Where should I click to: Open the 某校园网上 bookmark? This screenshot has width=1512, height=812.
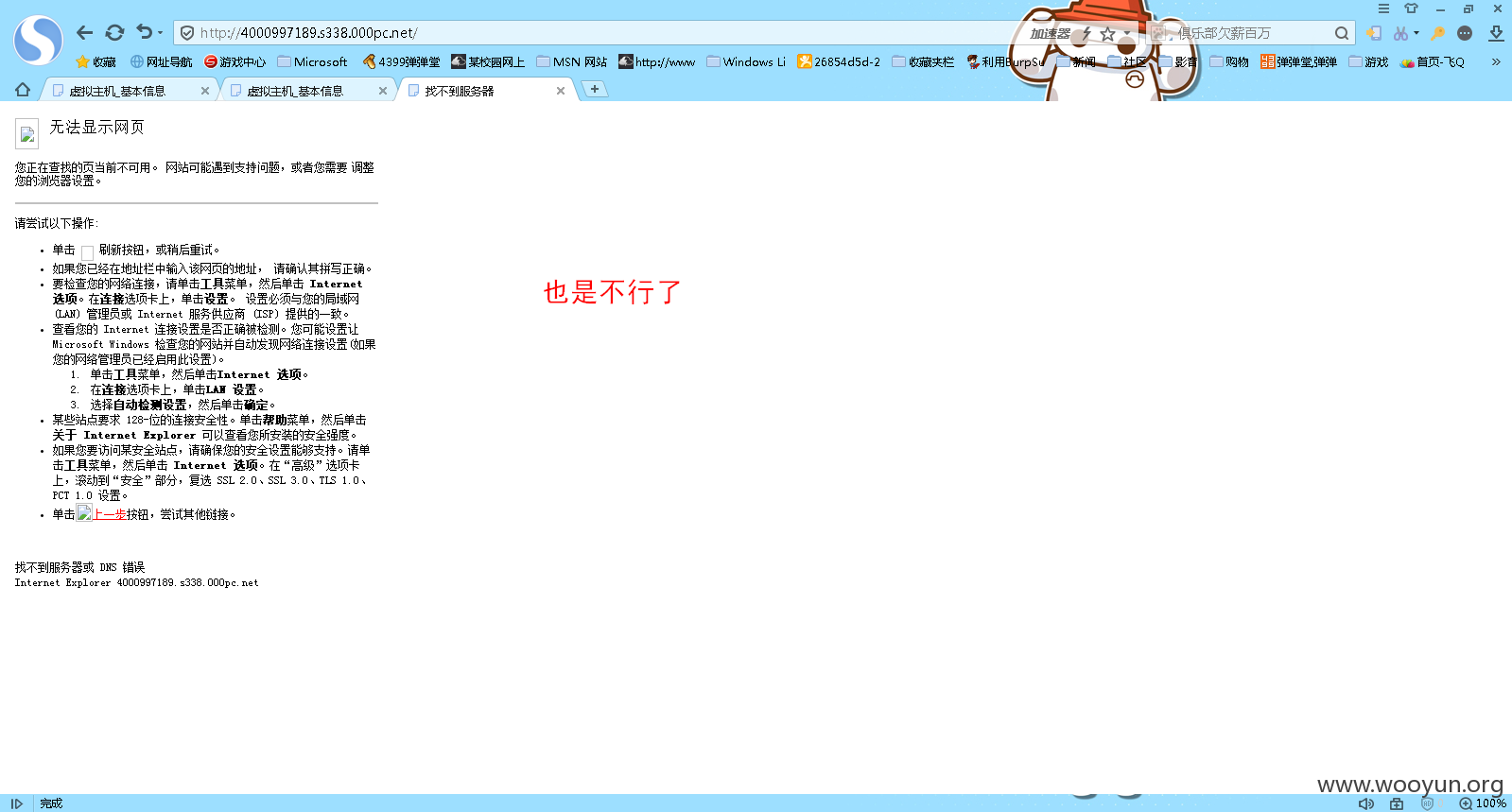coord(488,62)
